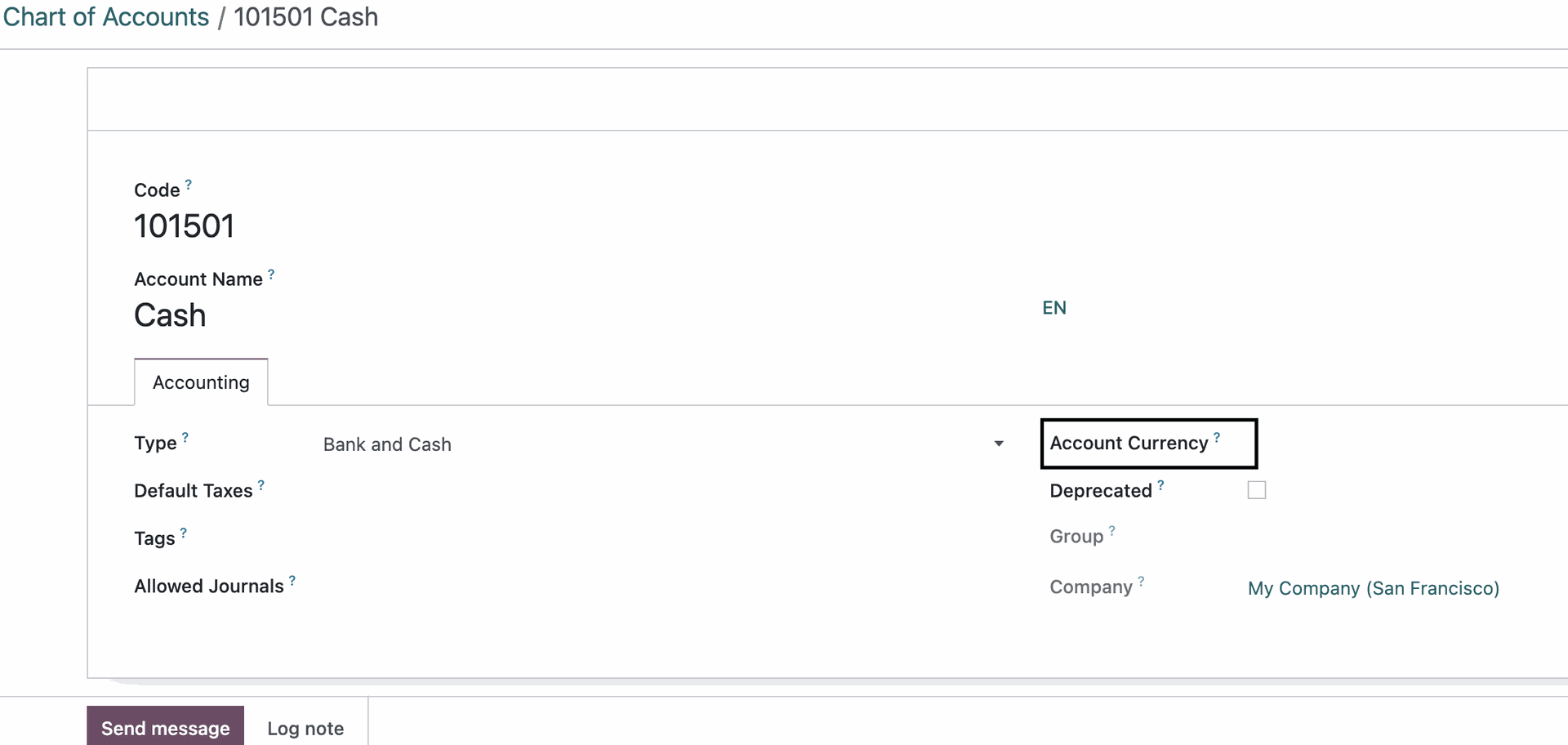Click the EN translation button
The image size is (1568, 745).
tap(1054, 308)
